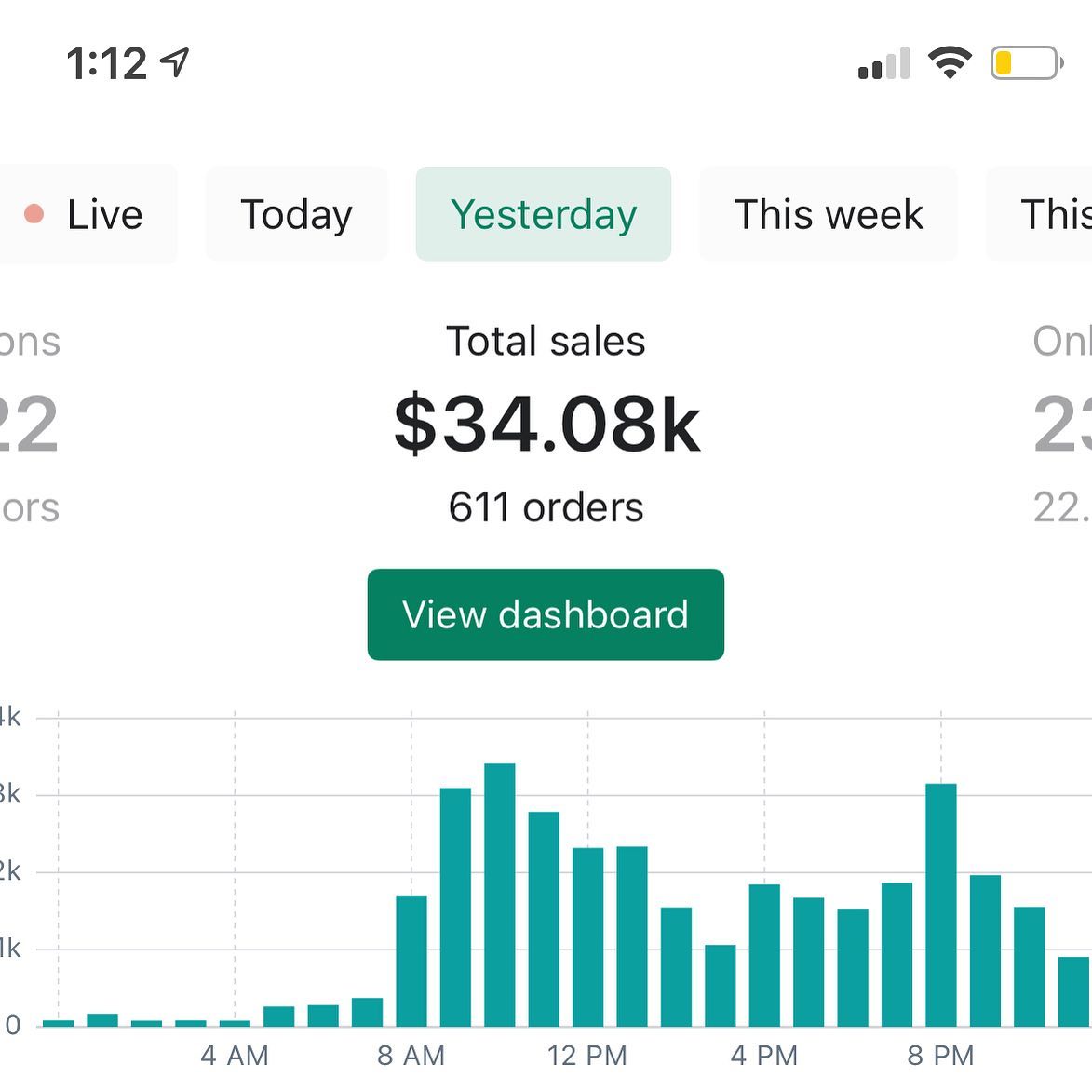1092x1092 pixels.
Task: Tap the location arrow icon in status bar
Action: click(175, 63)
